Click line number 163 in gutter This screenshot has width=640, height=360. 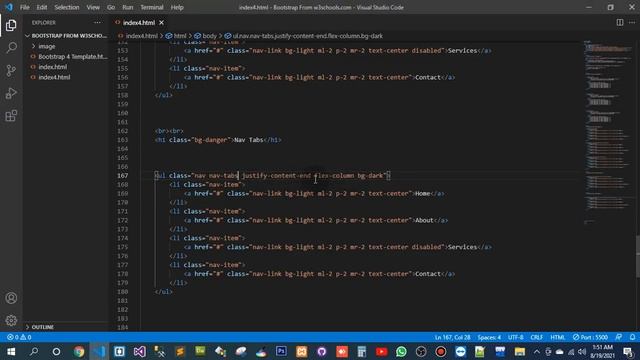pos(122,140)
